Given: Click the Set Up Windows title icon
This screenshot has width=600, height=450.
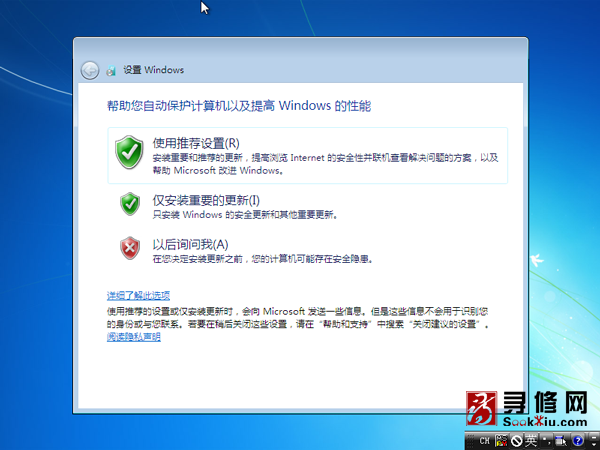Looking at the screenshot, I should tap(111, 70).
